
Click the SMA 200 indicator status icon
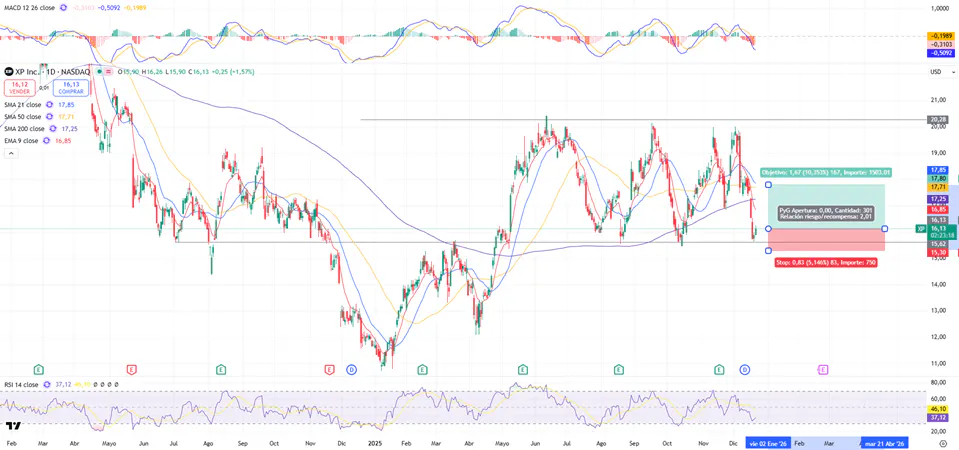(53, 129)
